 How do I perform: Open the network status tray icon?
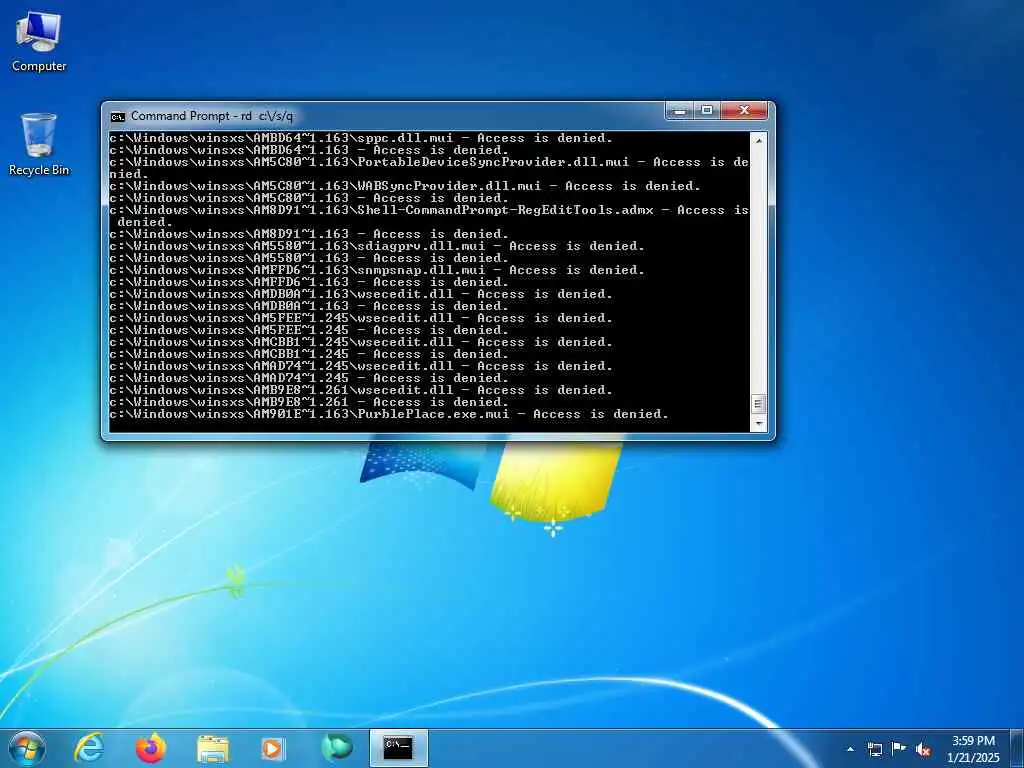[x=874, y=749]
